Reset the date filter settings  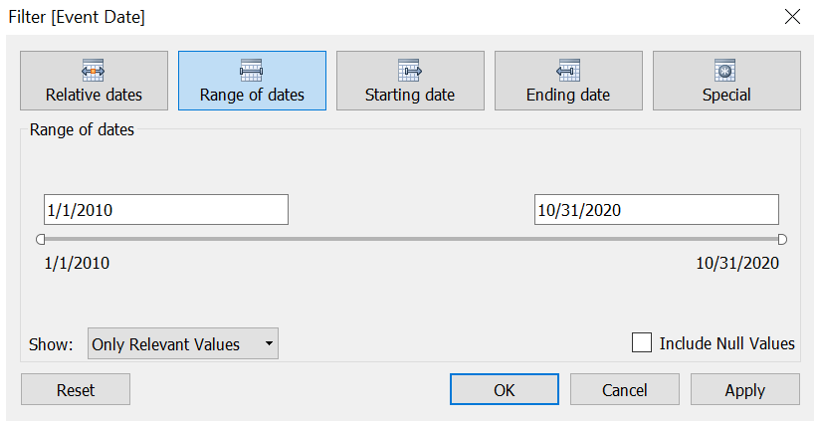click(x=75, y=390)
